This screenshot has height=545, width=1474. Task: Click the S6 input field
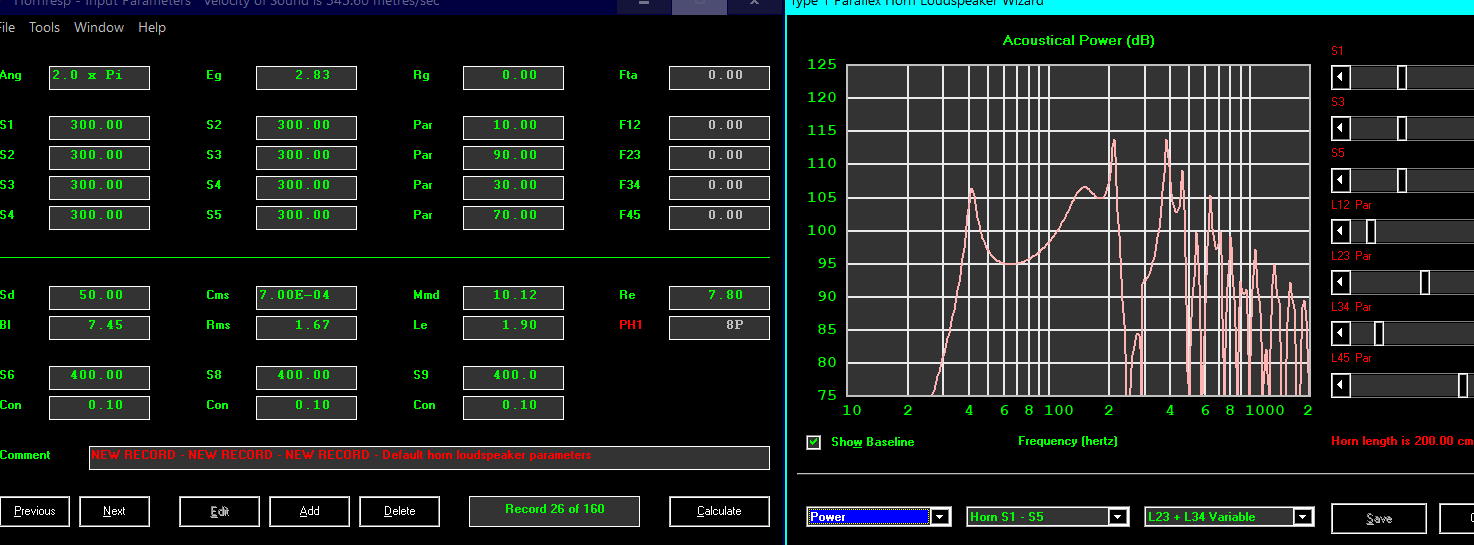click(x=99, y=377)
